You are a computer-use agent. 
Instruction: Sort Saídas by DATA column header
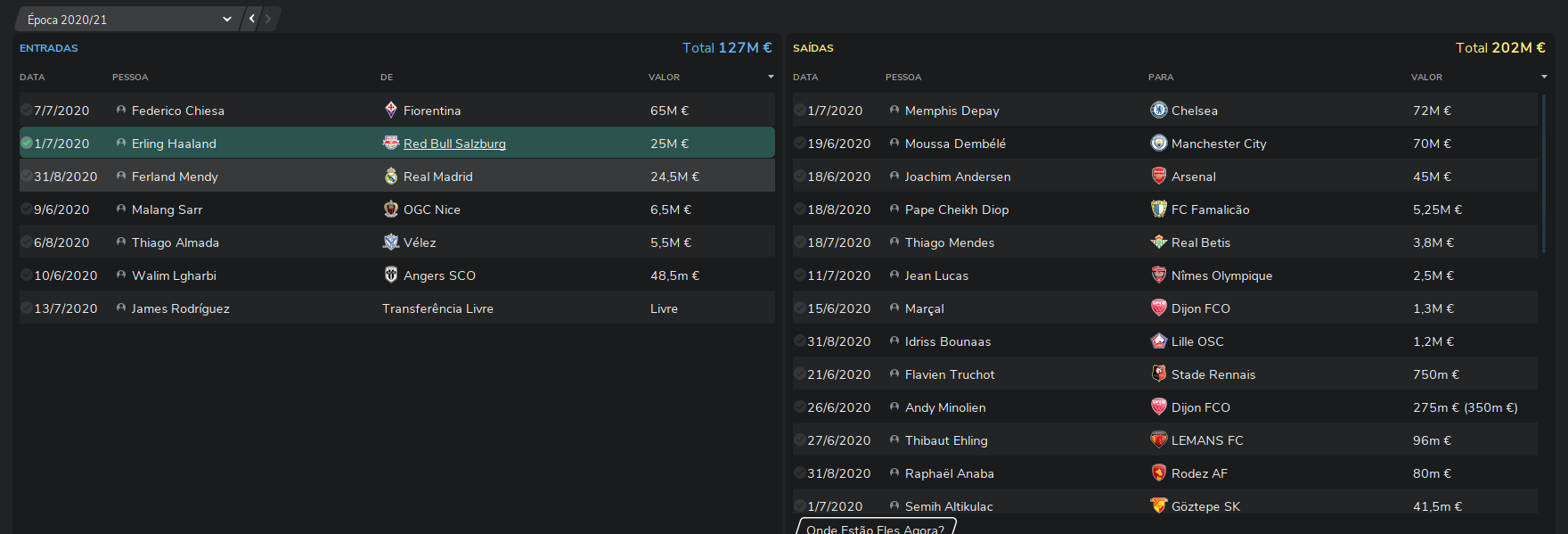pyautogui.click(x=805, y=78)
